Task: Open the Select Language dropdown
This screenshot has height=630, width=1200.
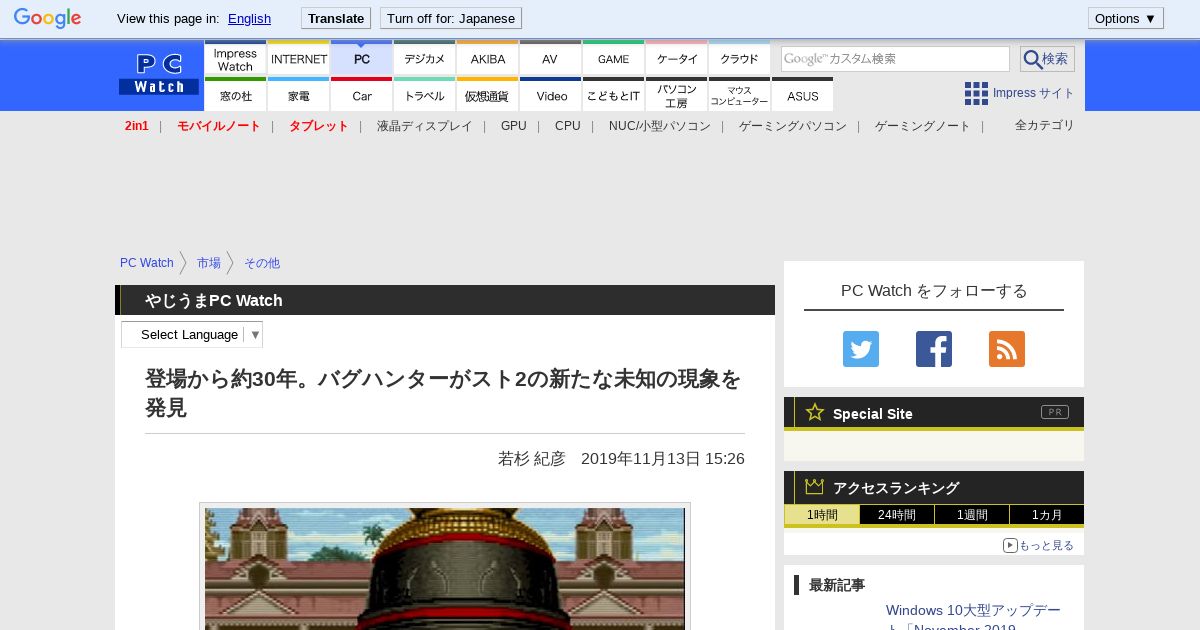Action: pyautogui.click(x=192, y=334)
